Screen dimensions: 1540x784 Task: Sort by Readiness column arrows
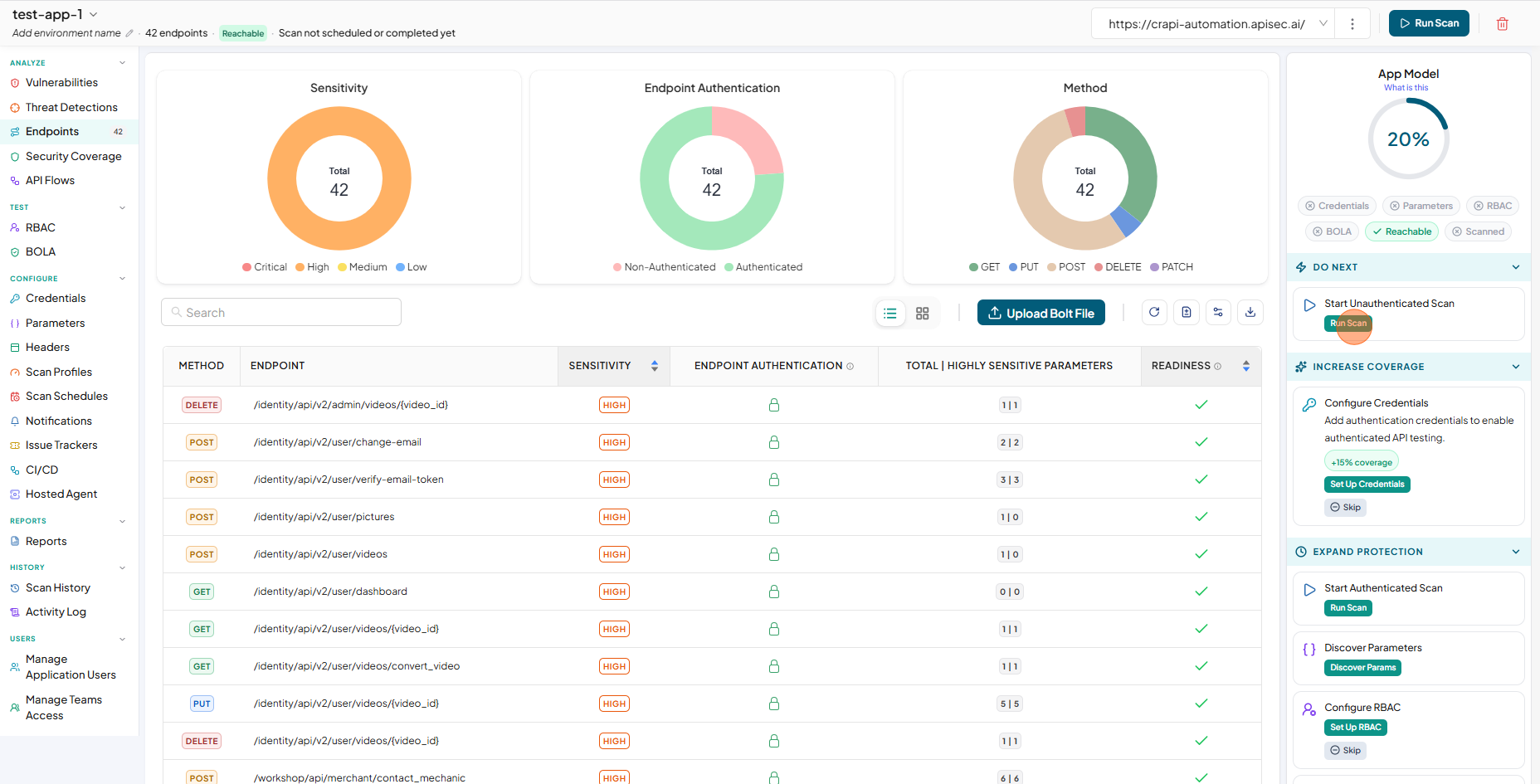[x=1246, y=366]
